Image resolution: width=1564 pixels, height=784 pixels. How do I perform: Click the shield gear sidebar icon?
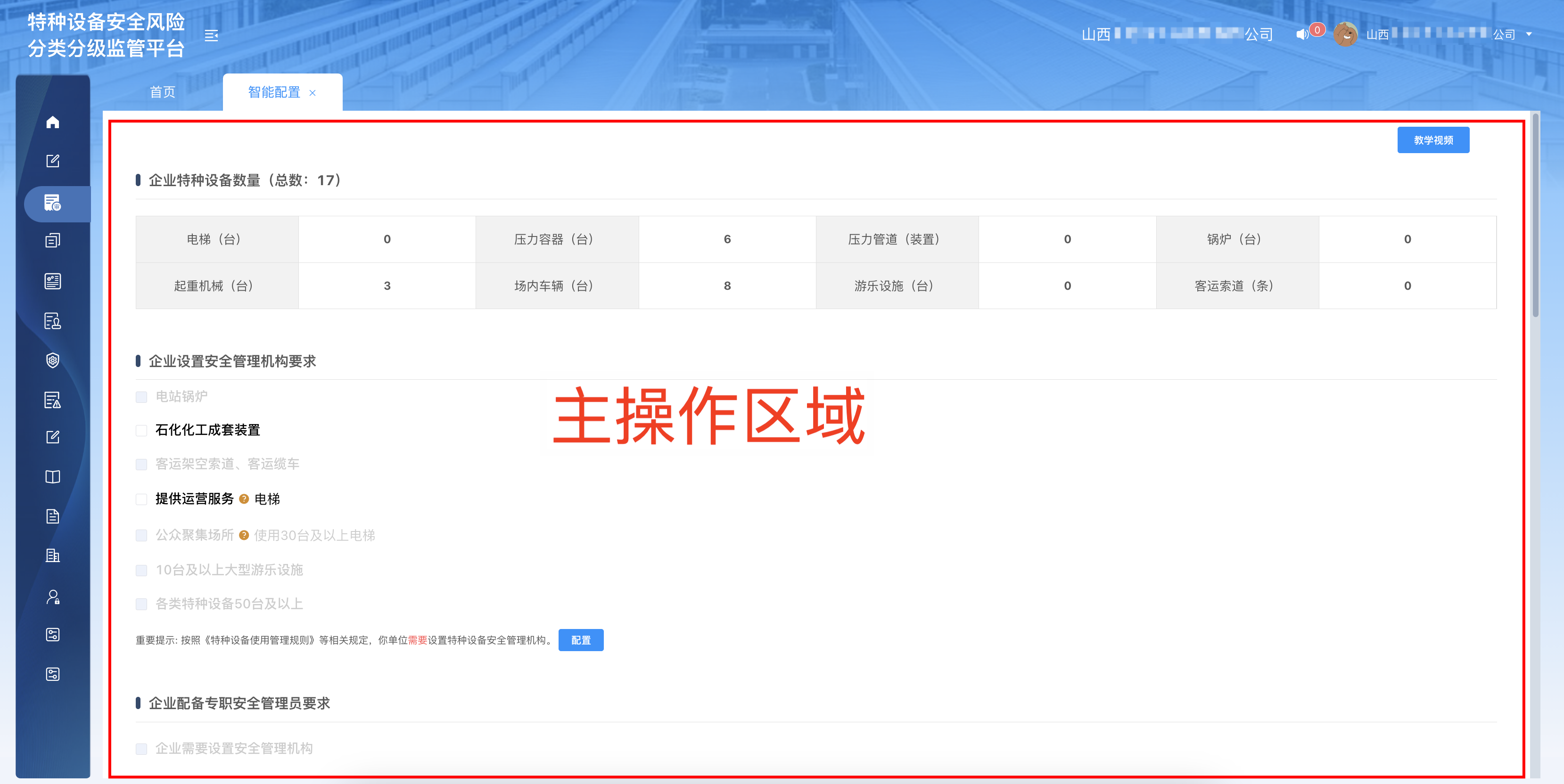coord(53,360)
